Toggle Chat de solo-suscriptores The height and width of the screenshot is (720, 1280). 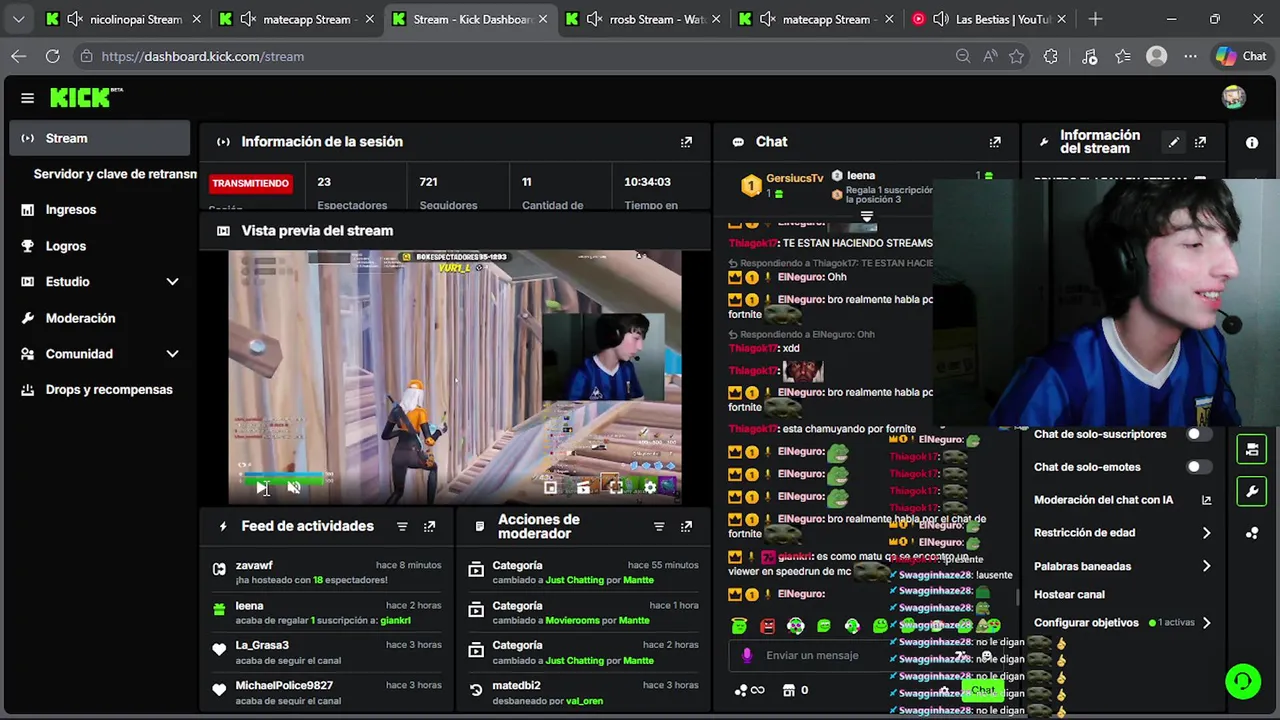tap(1199, 434)
